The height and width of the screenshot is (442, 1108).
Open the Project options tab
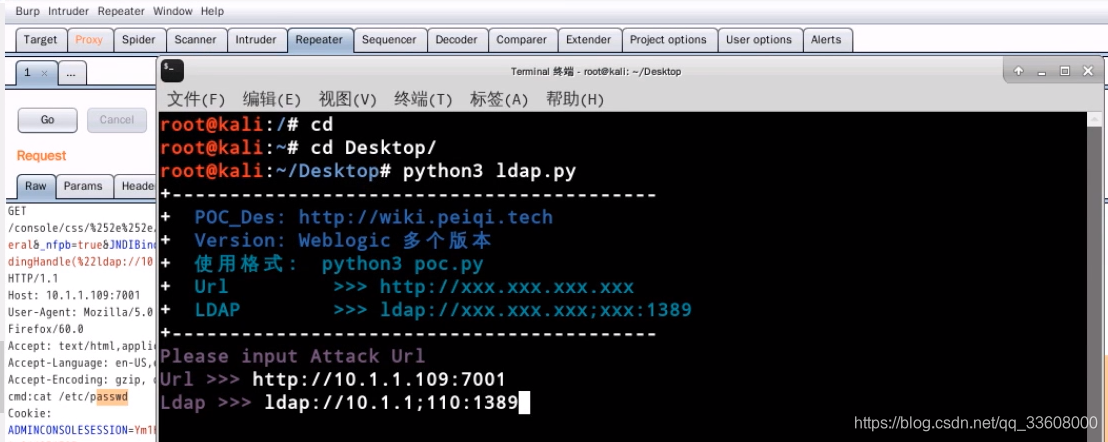tap(668, 40)
